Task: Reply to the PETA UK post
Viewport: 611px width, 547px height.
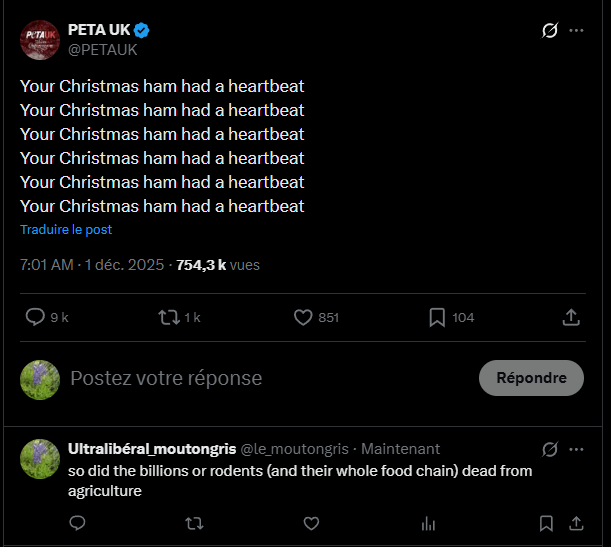Action: point(35,317)
